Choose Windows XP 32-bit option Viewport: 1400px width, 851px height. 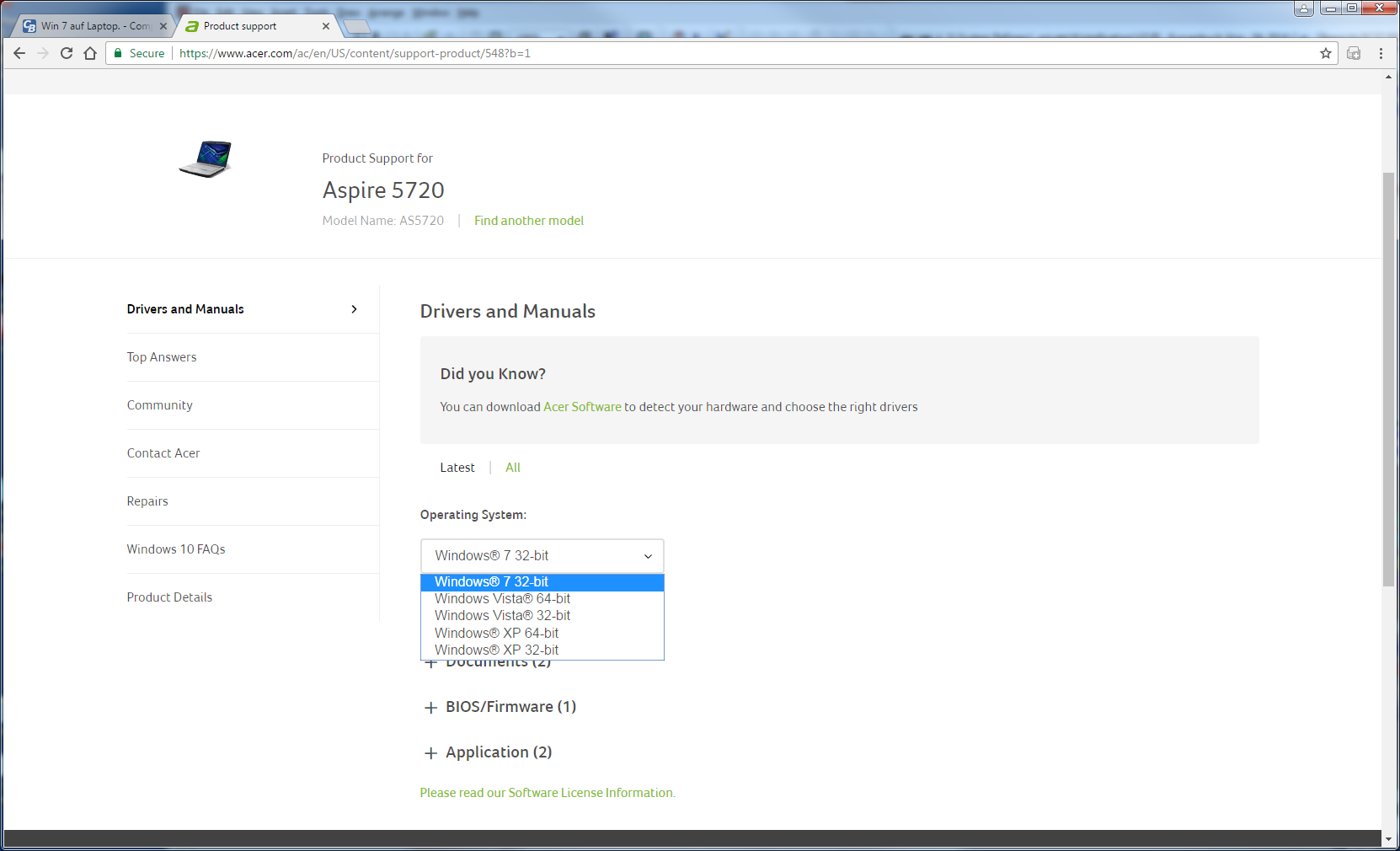coord(542,650)
